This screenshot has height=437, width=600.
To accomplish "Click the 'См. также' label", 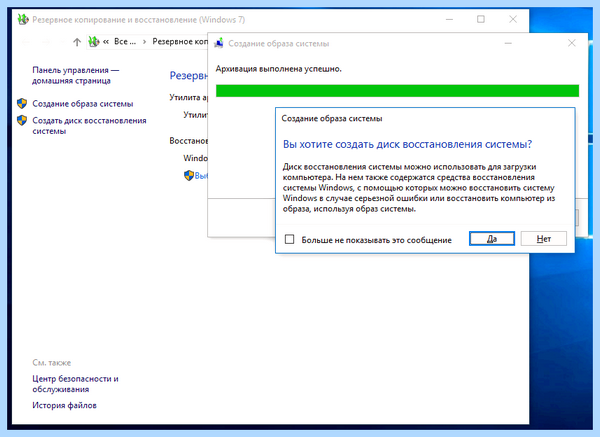I will coord(52,362).
